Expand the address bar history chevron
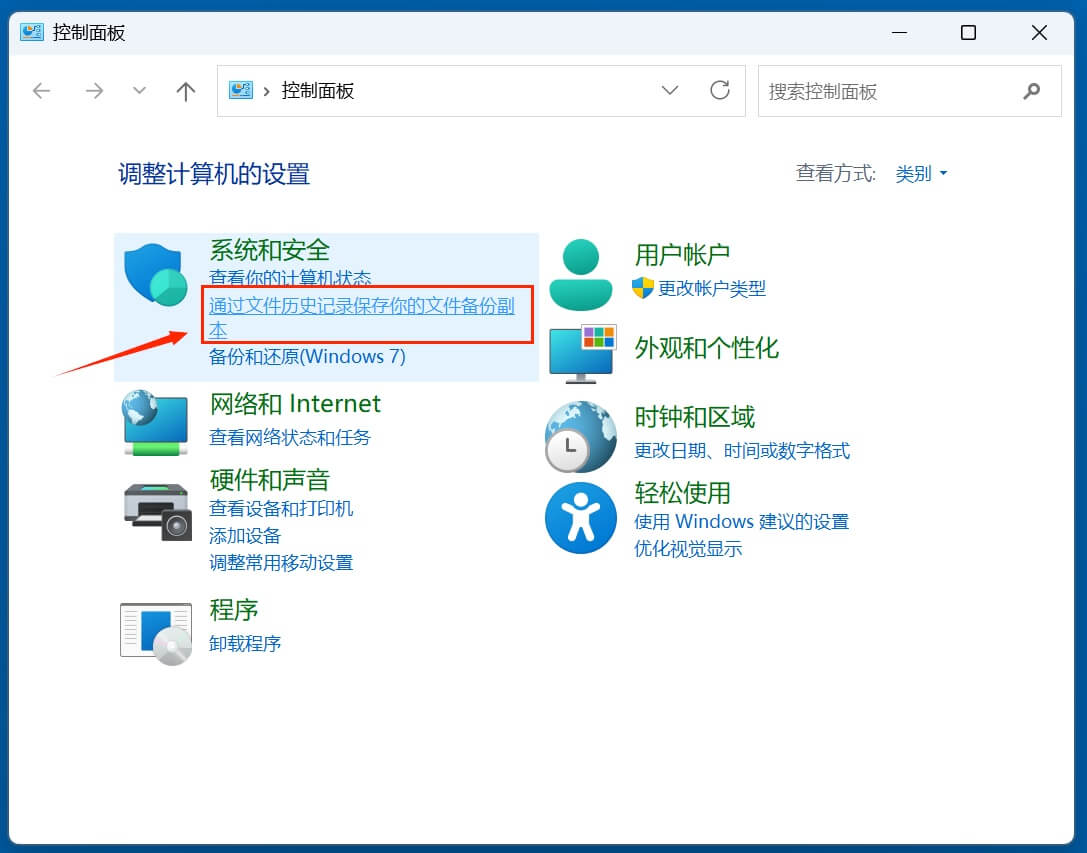1087x853 pixels. [670, 90]
